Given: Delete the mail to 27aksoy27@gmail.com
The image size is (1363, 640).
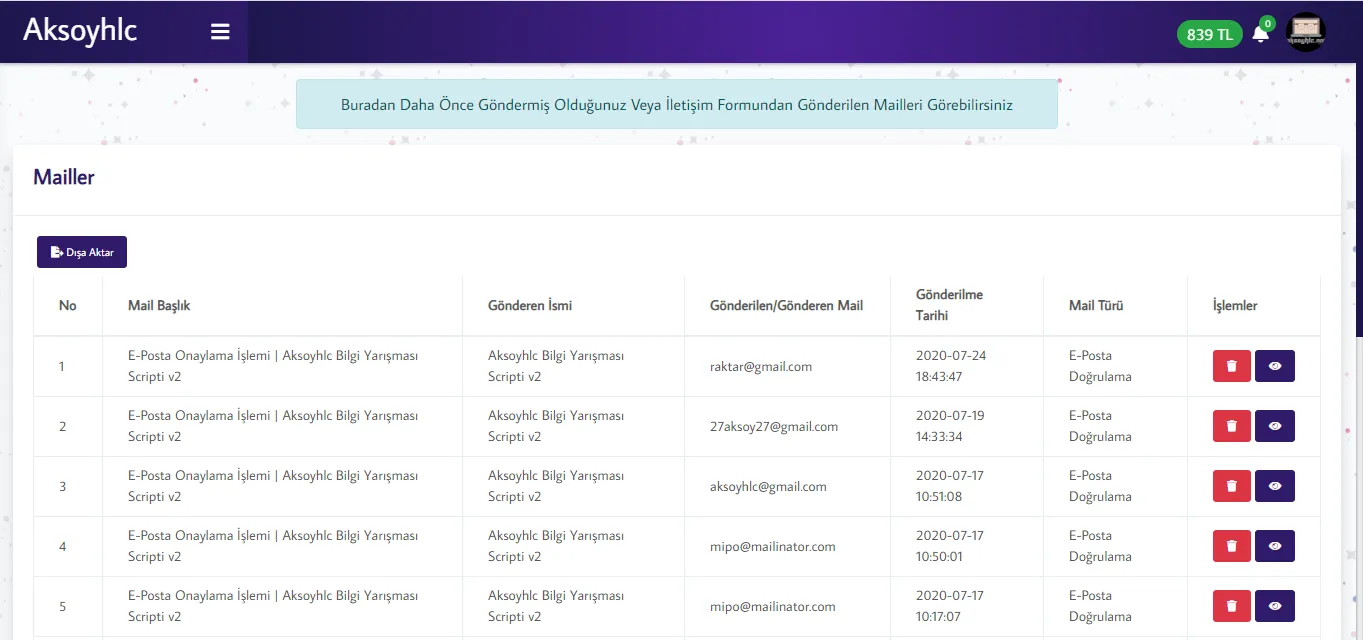Looking at the screenshot, I should 1231,426.
